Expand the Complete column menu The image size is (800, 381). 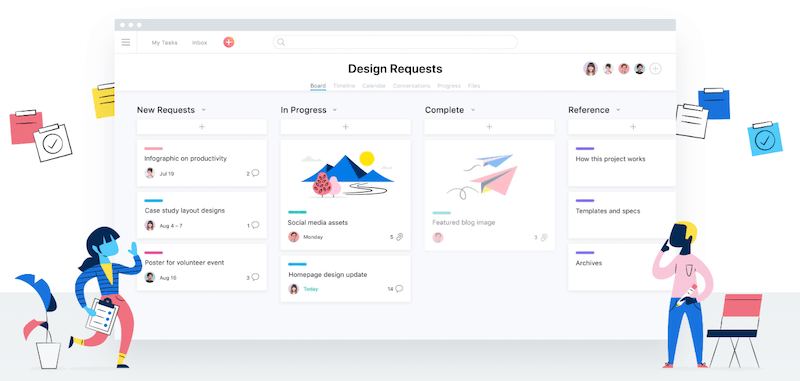point(472,110)
